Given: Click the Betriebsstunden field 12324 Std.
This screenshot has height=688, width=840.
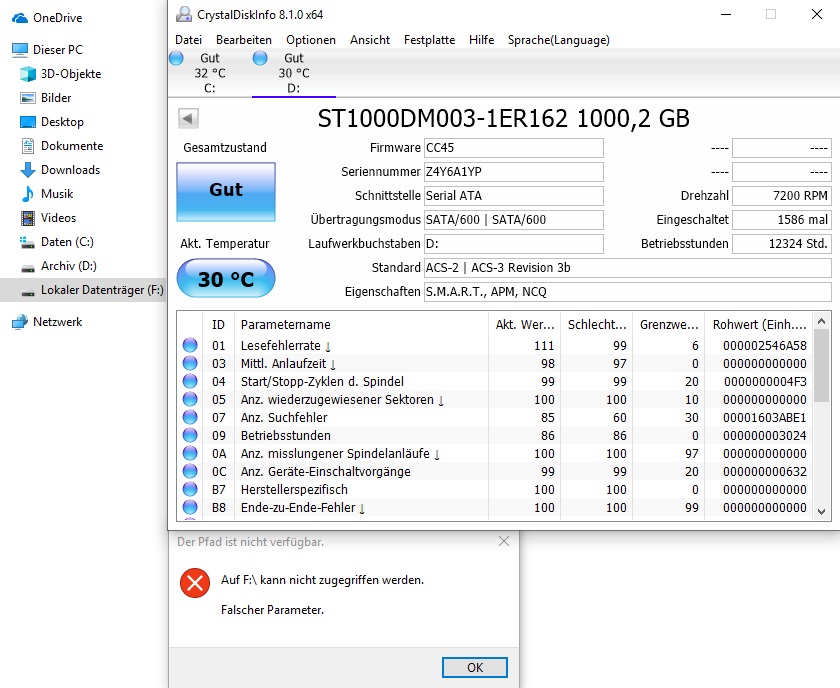Looking at the screenshot, I should (x=782, y=244).
